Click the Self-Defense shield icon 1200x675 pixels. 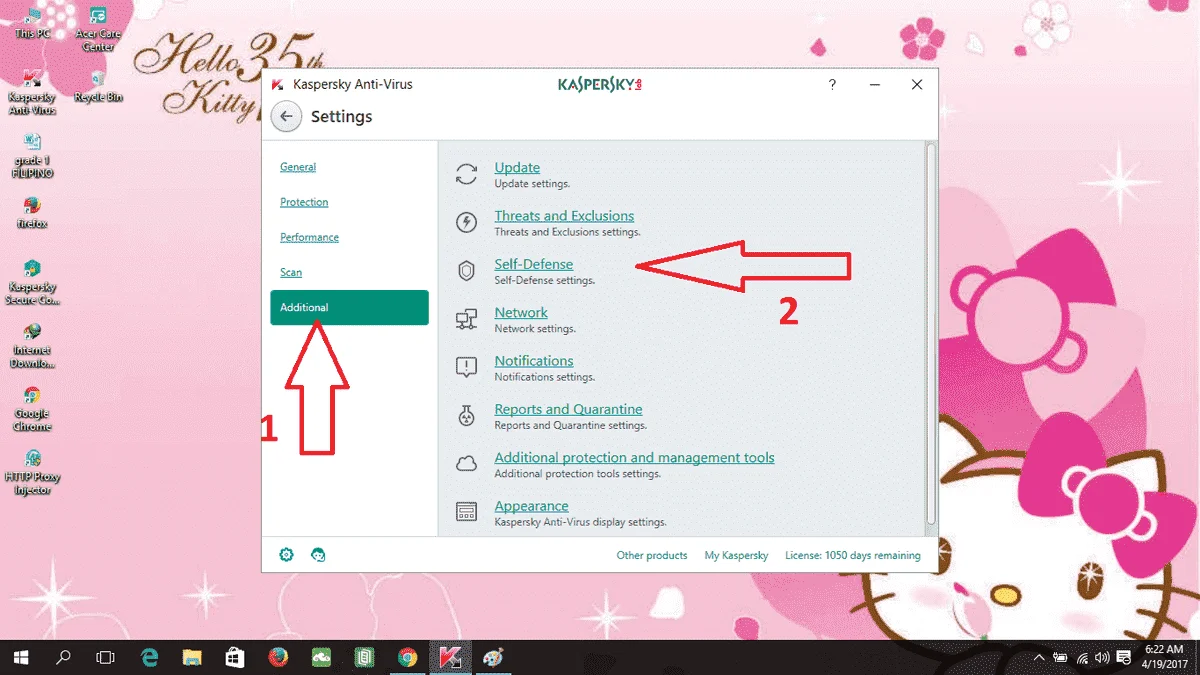coord(466,271)
